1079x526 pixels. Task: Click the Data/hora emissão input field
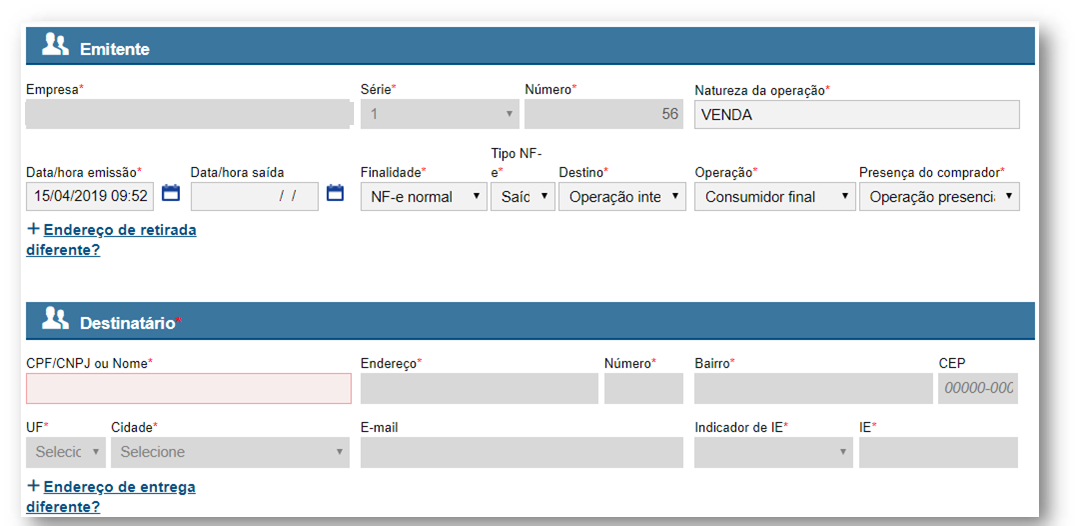(90, 197)
